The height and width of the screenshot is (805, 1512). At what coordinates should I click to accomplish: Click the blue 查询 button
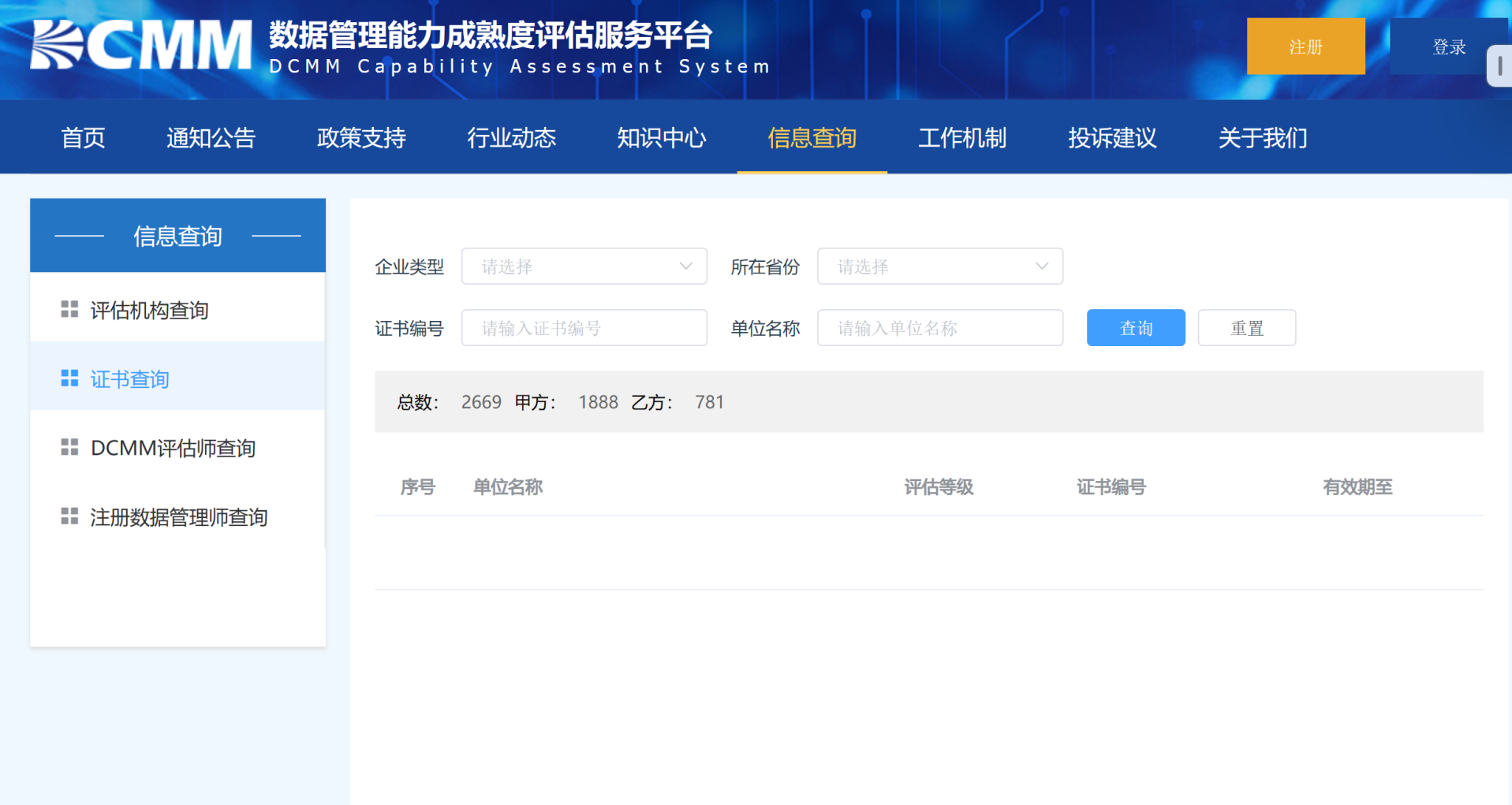[x=1136, y=328]
